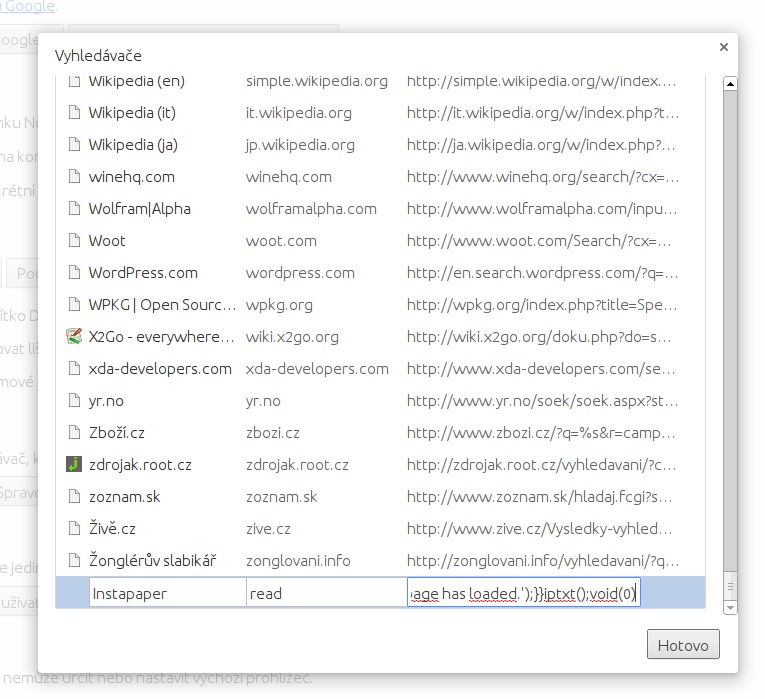Click the page icon beside Wikipedia (it)
765x699 pixels.
pyautogui.click(x=74, y=113)
